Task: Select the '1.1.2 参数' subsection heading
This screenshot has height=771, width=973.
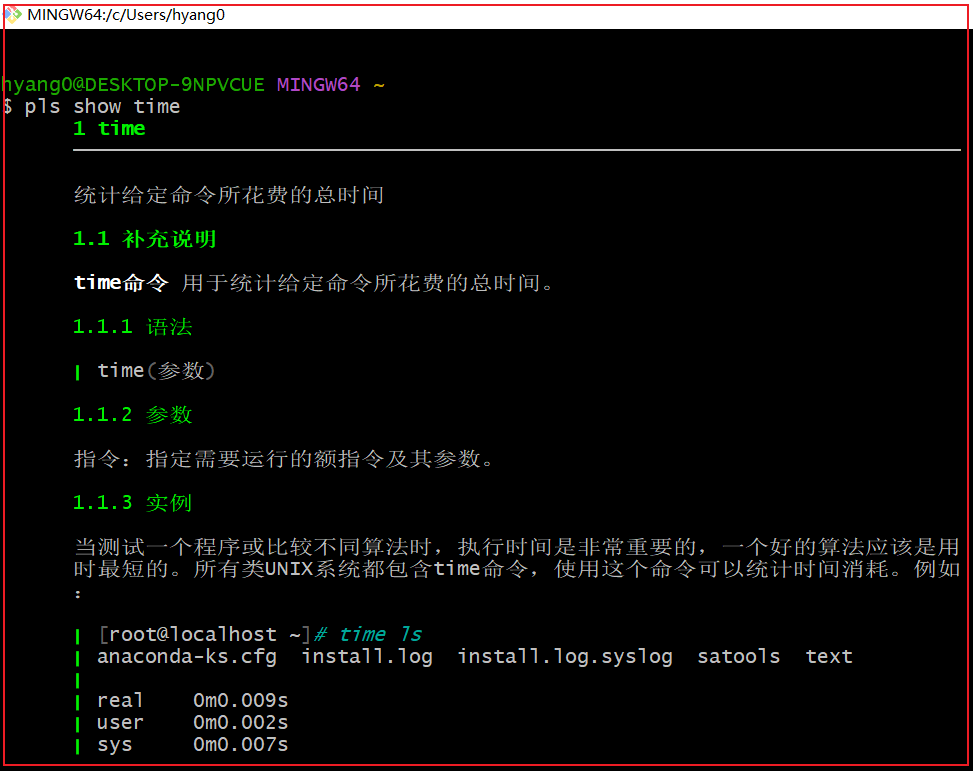Action: tap(133, 415)
